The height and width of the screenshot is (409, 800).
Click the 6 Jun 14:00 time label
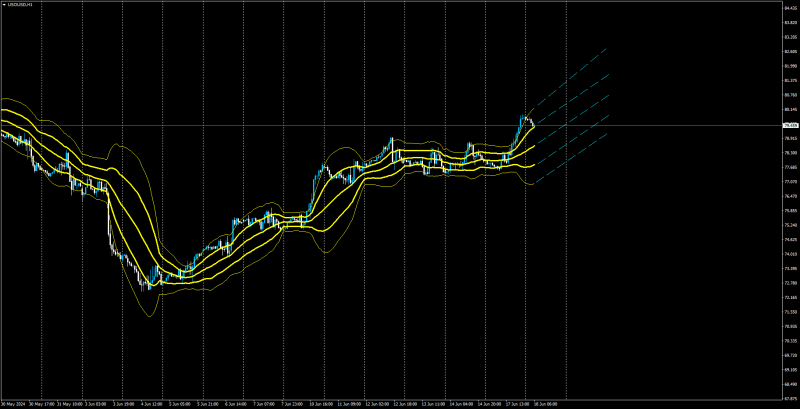click(x=238, y=404)
